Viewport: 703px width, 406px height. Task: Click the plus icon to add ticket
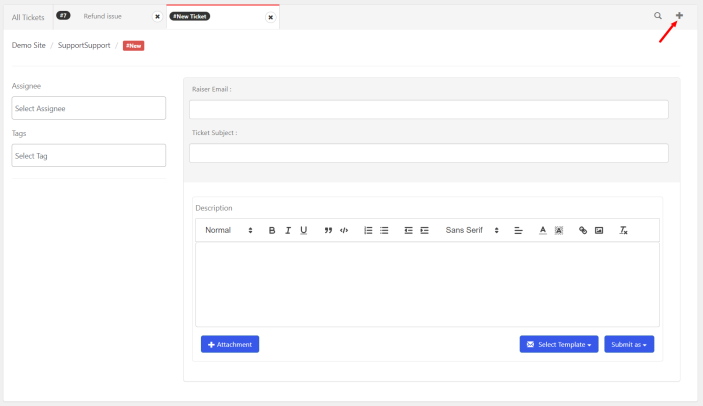coord(679,16)
